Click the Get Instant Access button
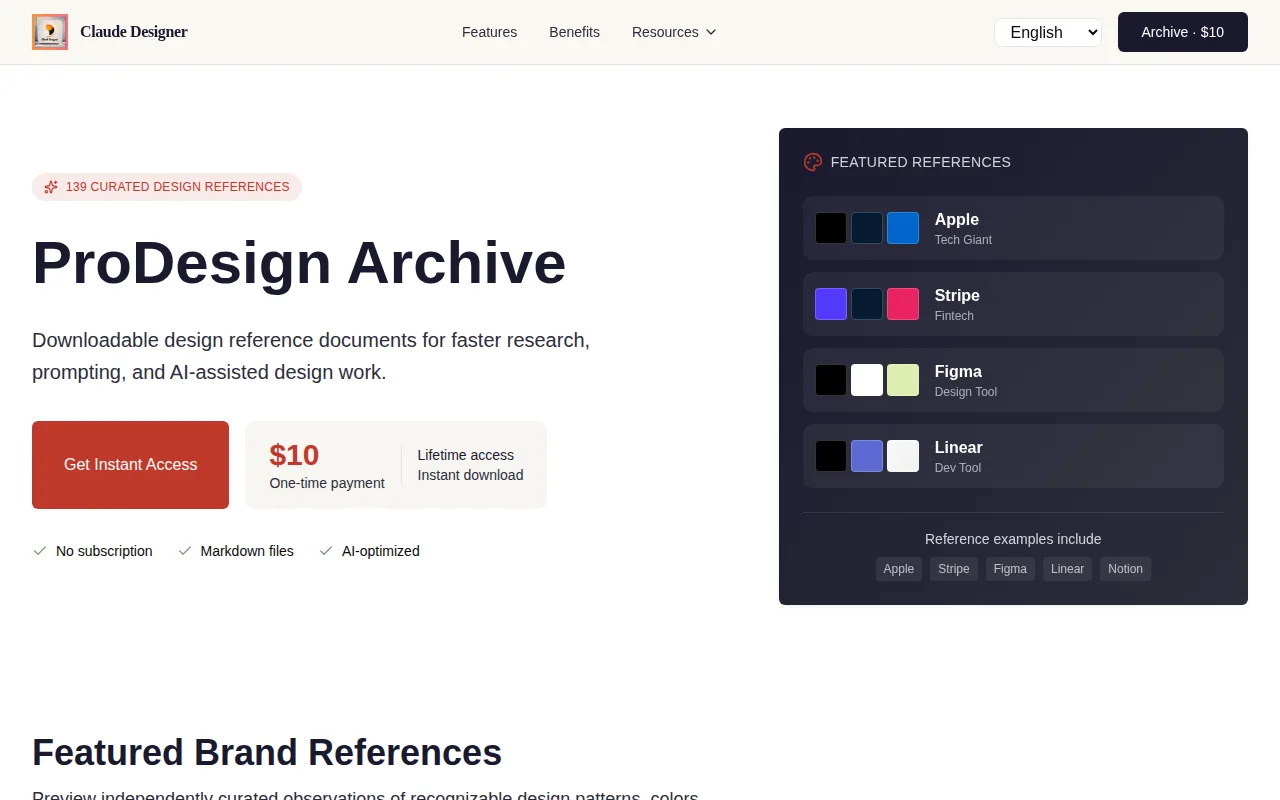 130,465
